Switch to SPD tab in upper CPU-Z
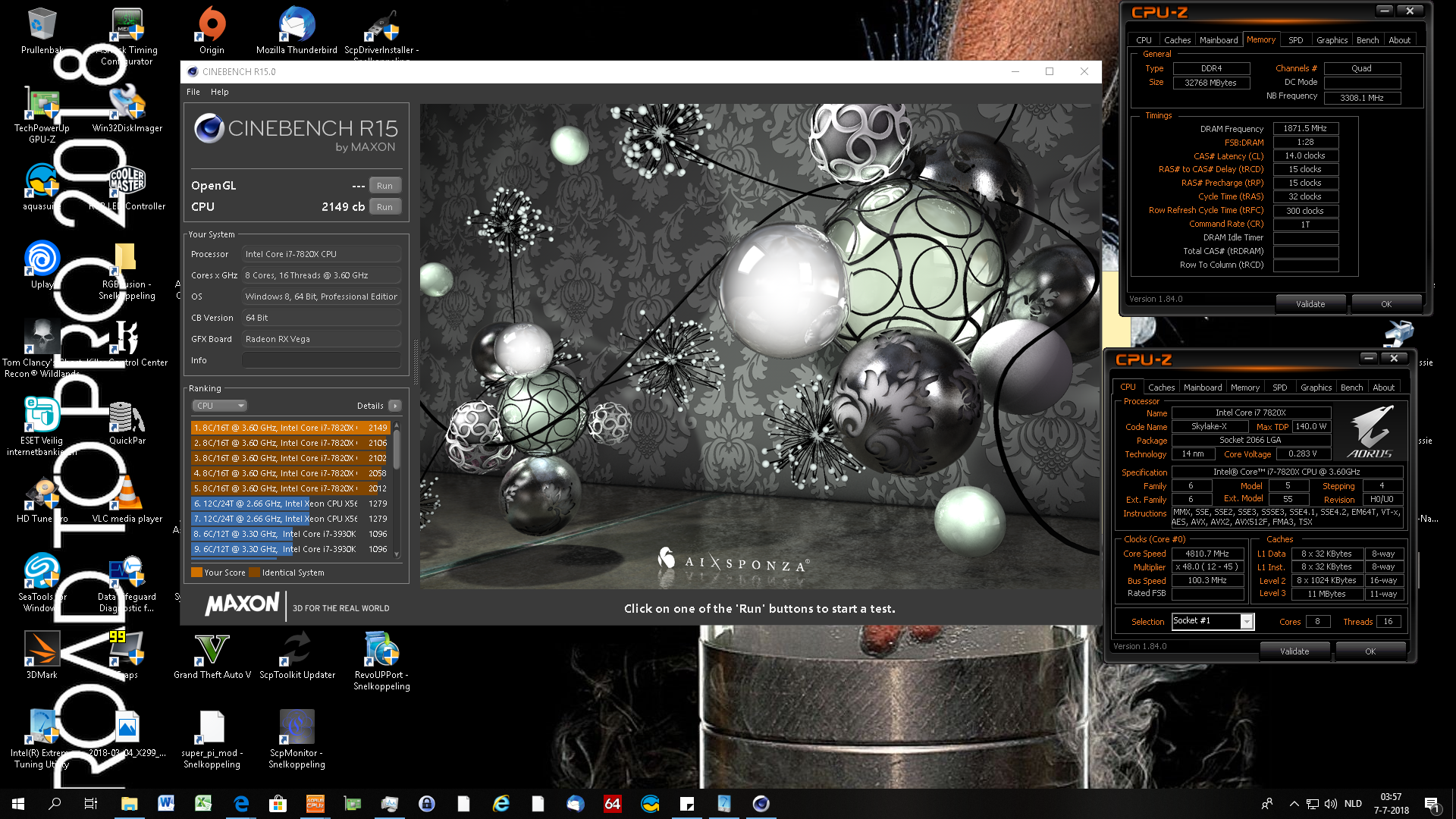This screenshot has width=1456, height=819. [x=1296, y=40]
